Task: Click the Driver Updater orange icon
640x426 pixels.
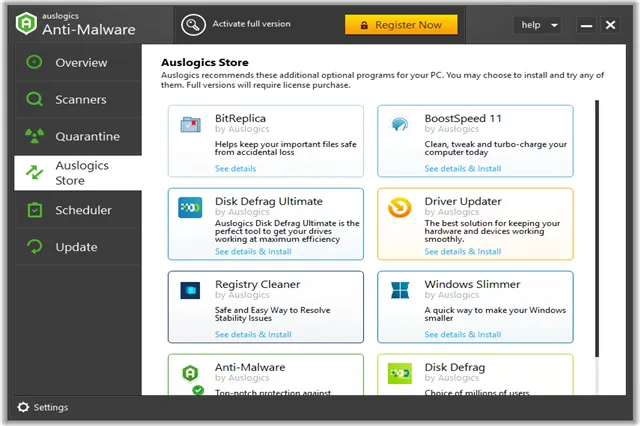Action: point(400,208)
